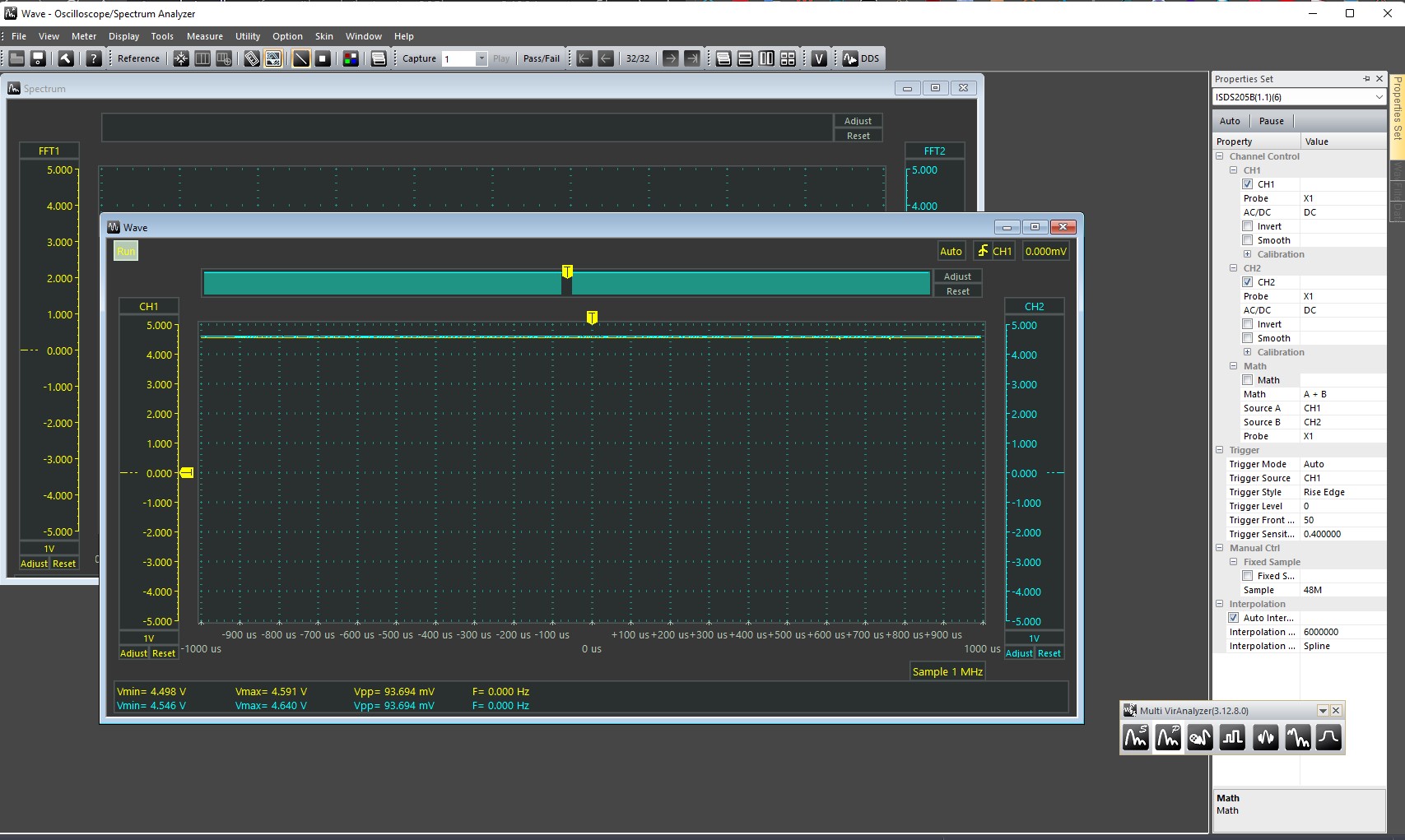Viewport: 1405px width, 840px height.
Task: Click the 0.000mV trigger level box
Action: [1046, 251]
